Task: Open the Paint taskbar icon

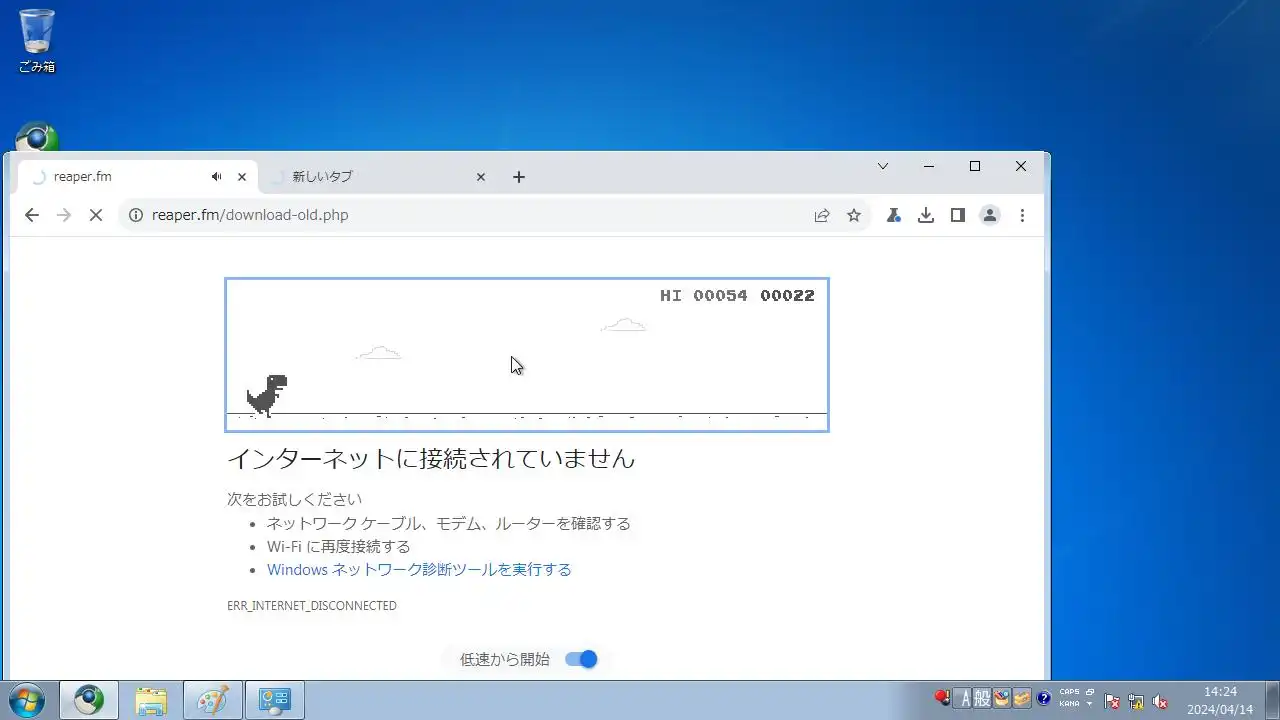Action: coord(213,701)
